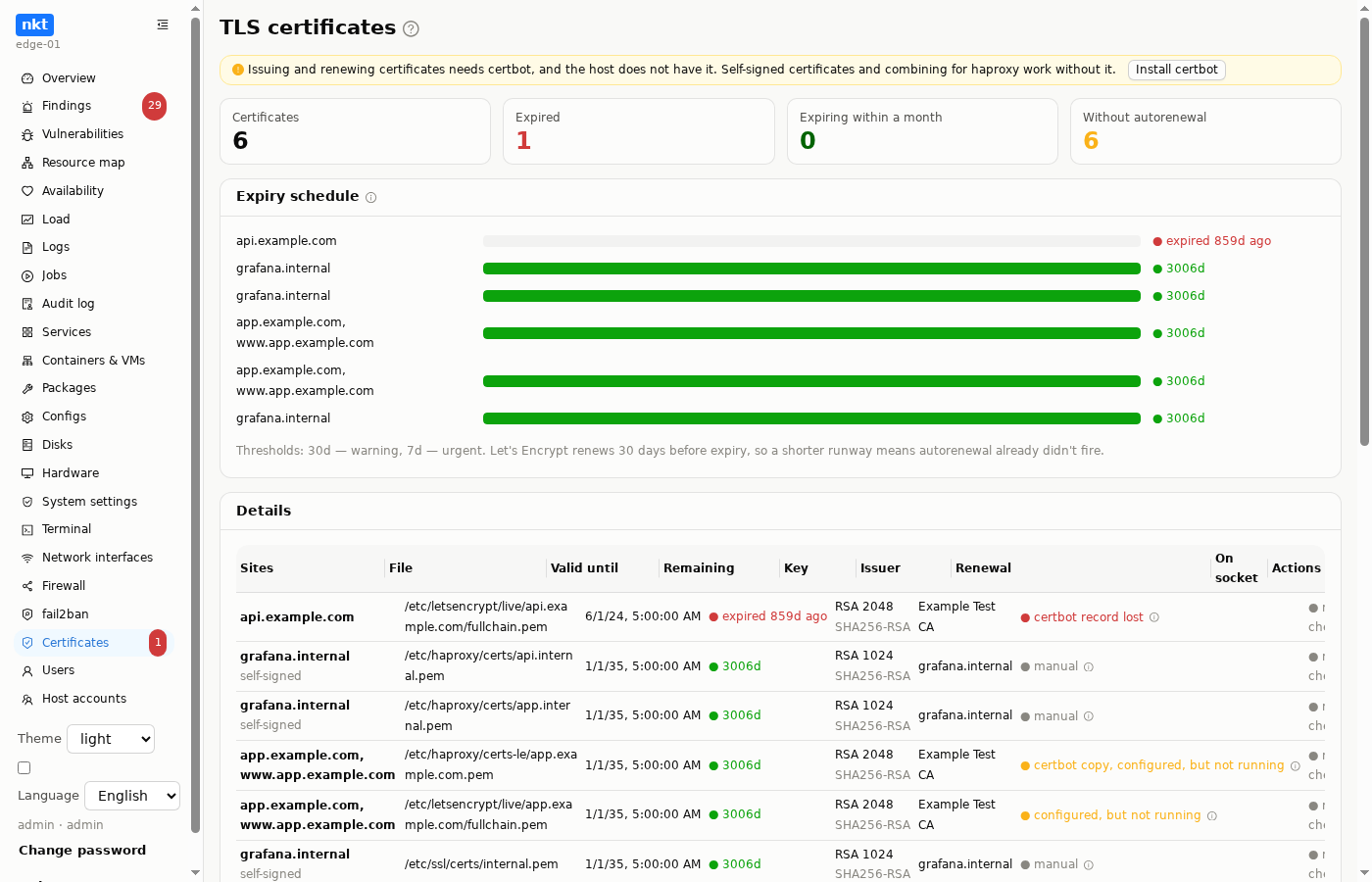This screenshot has height=882, width=1372.
Task: Click the Services grid icon
Action: (27, 332)
